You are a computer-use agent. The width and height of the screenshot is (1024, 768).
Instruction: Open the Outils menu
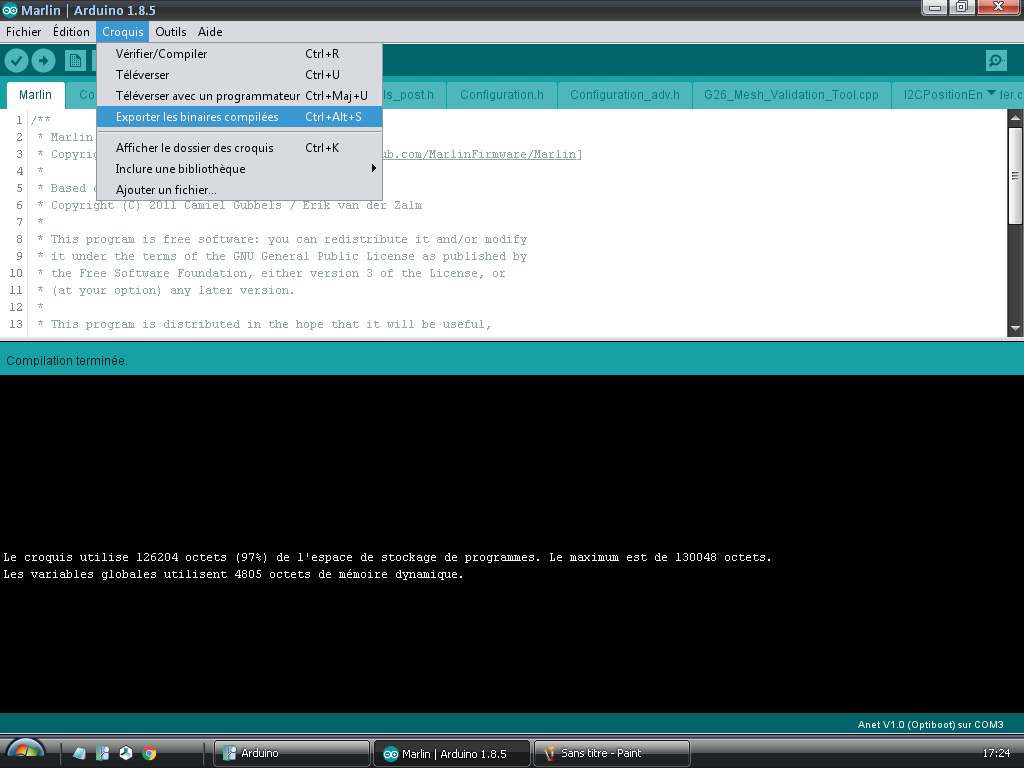point(170,31)
